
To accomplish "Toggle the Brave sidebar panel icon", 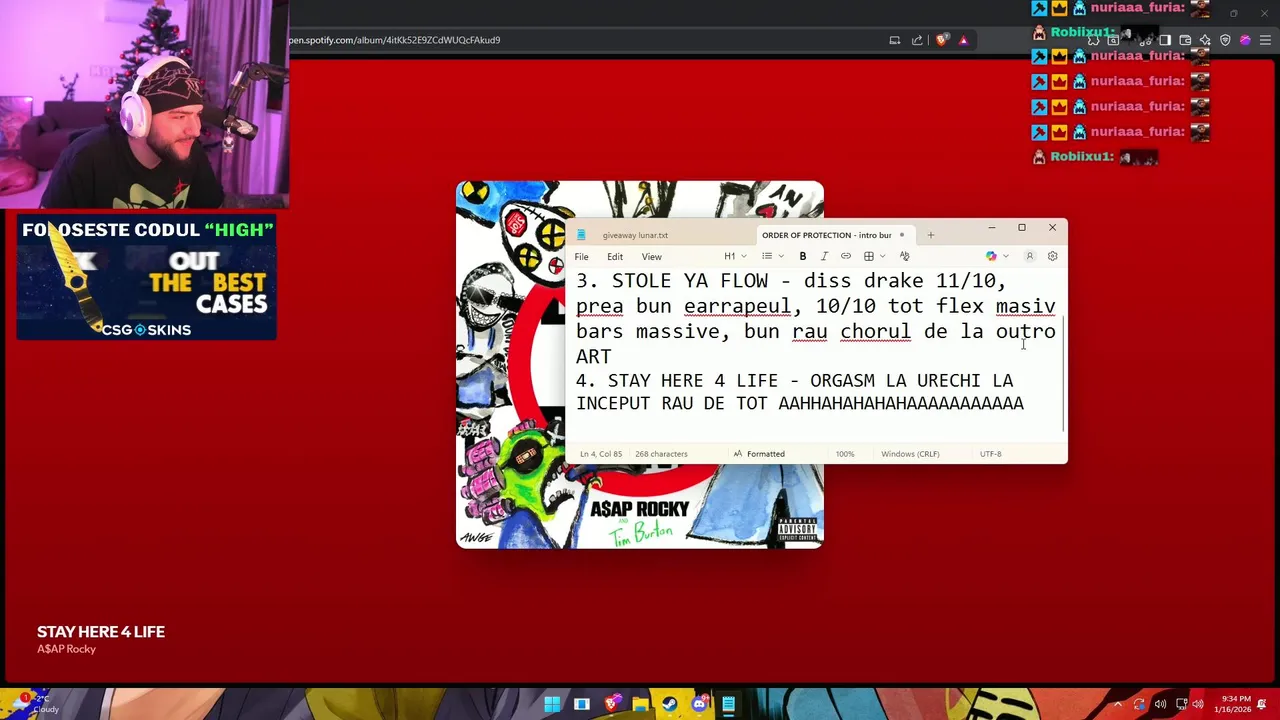I will pyautogui.click(x=1165, y=40).
